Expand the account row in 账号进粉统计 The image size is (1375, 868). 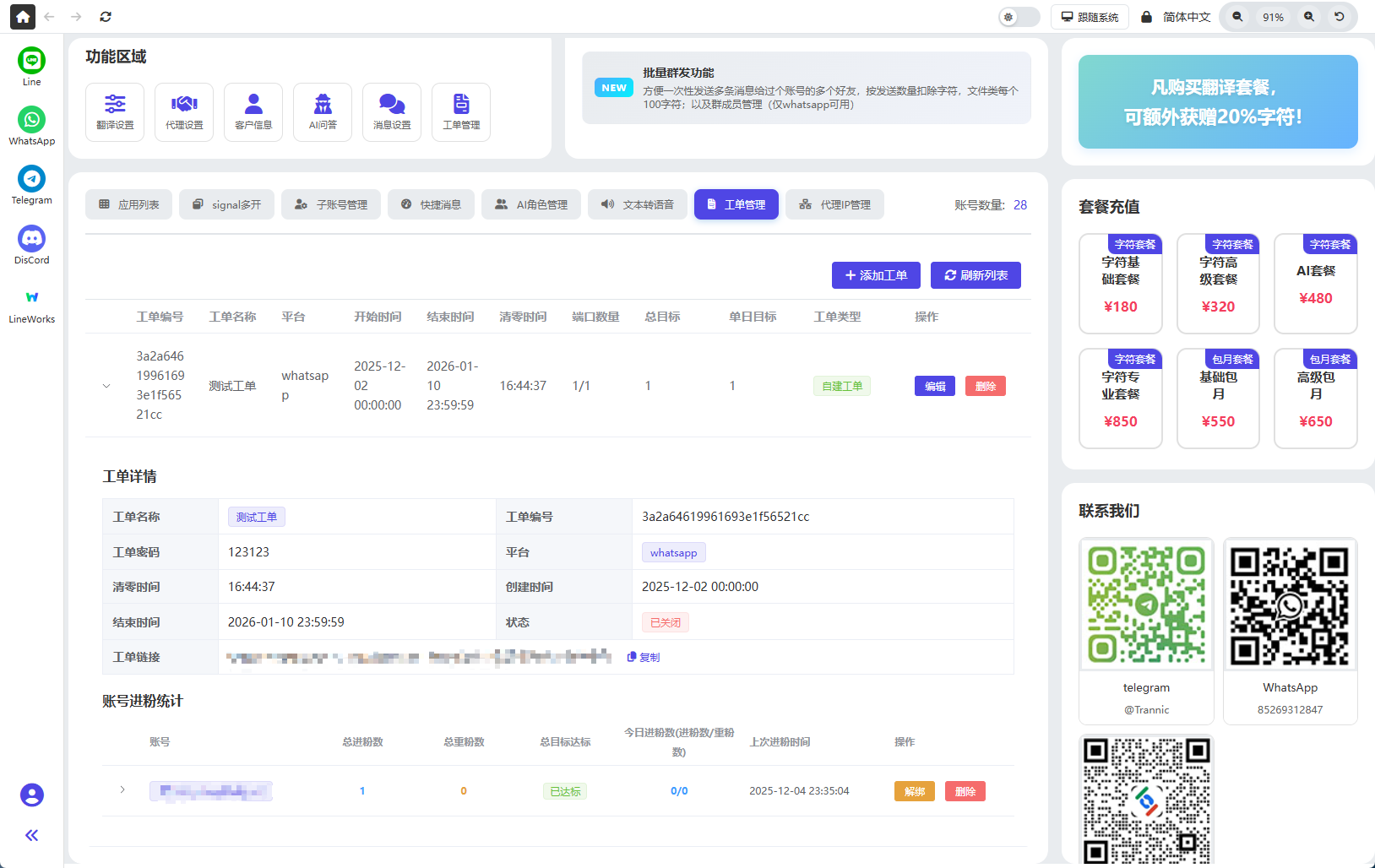click(122, 790)
